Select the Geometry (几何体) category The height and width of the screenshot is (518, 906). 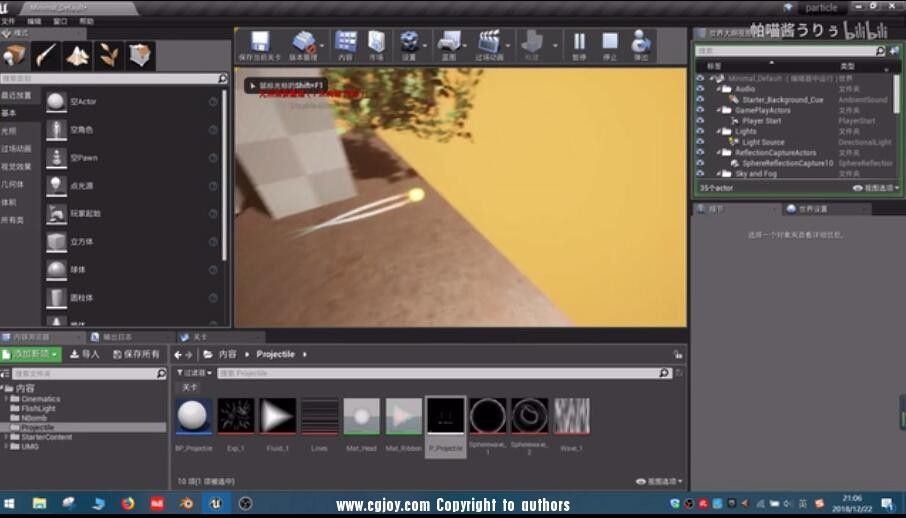[12, 184]
